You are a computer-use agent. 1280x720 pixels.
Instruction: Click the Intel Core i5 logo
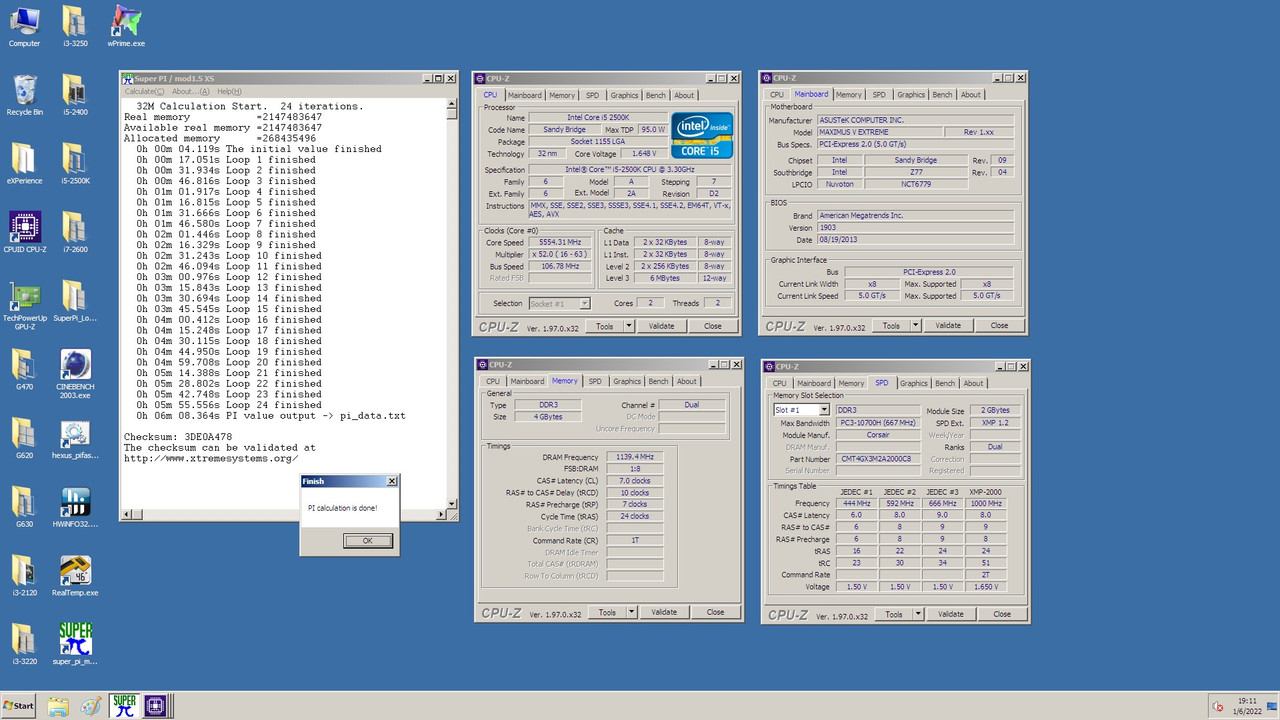tap(703, 135)
